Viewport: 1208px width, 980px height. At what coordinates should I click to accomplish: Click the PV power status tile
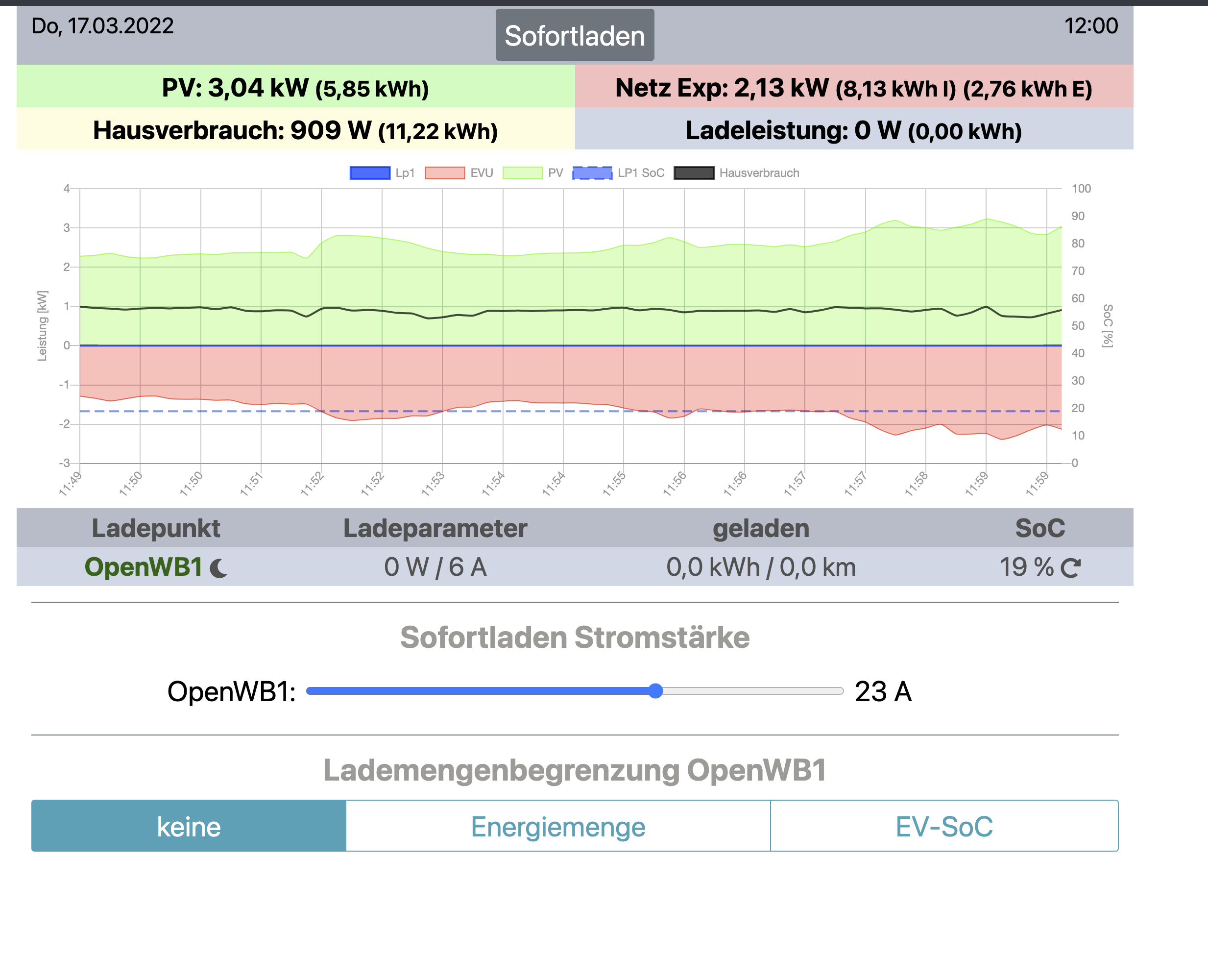coord(295,87)
